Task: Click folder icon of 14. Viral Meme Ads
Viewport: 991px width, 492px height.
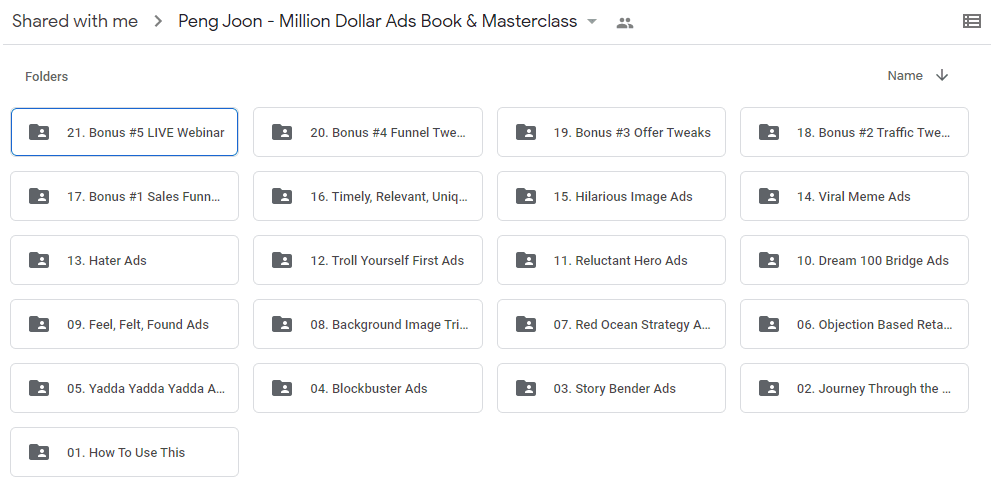Action: pos(769,196)
